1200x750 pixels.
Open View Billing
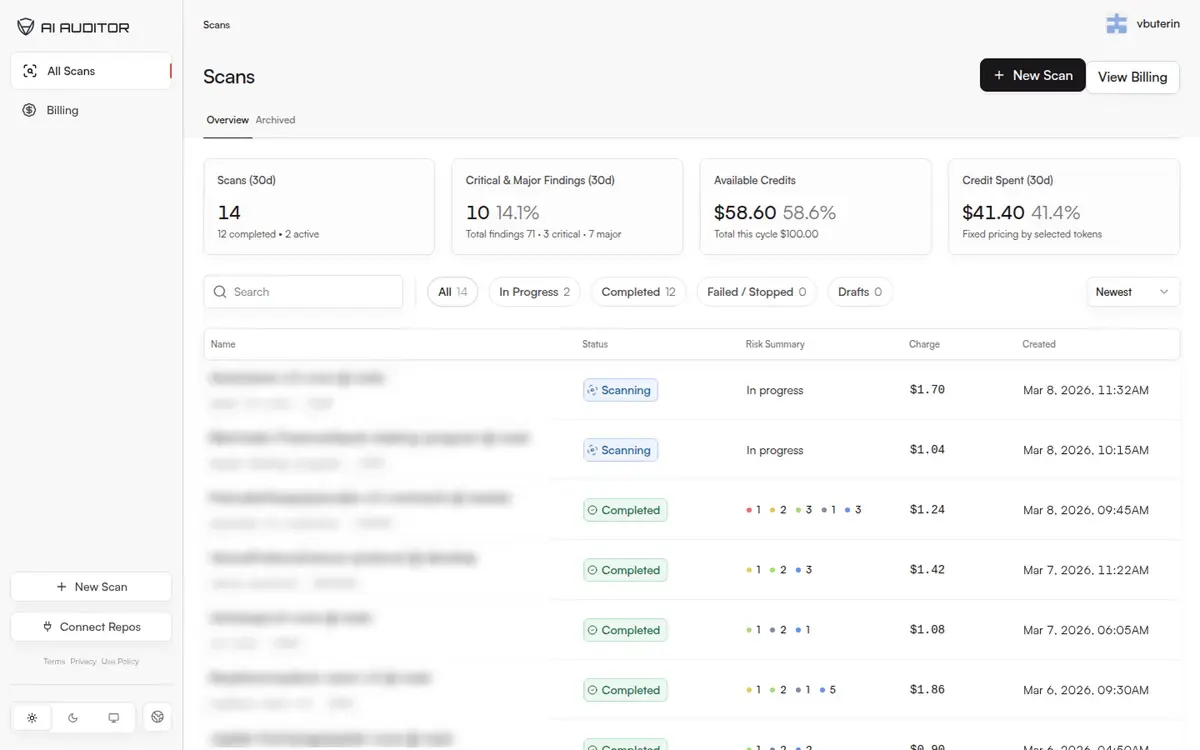[1132, 77]
